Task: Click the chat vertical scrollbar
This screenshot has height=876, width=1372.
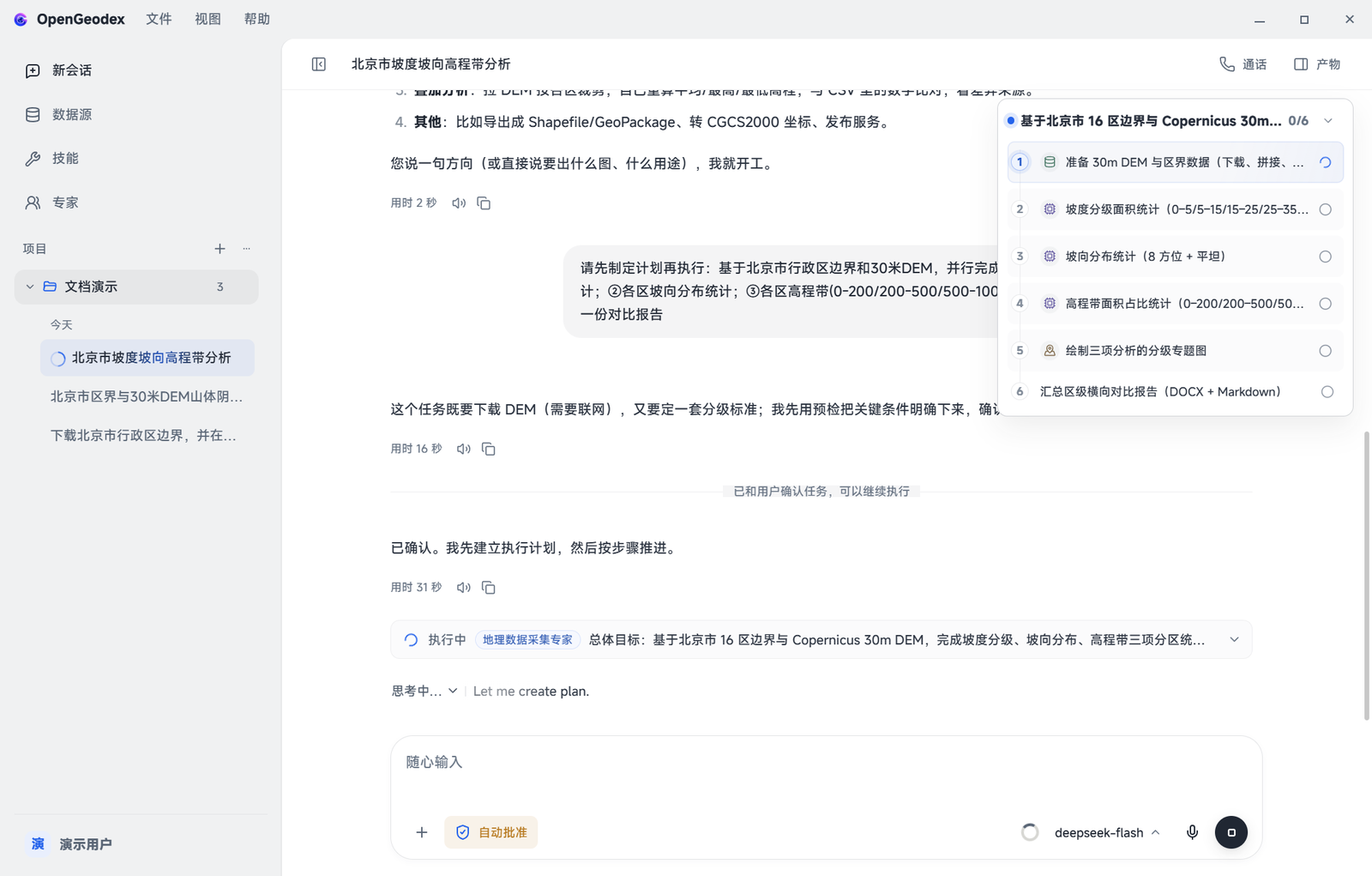Action: (x=1367, y=575)
